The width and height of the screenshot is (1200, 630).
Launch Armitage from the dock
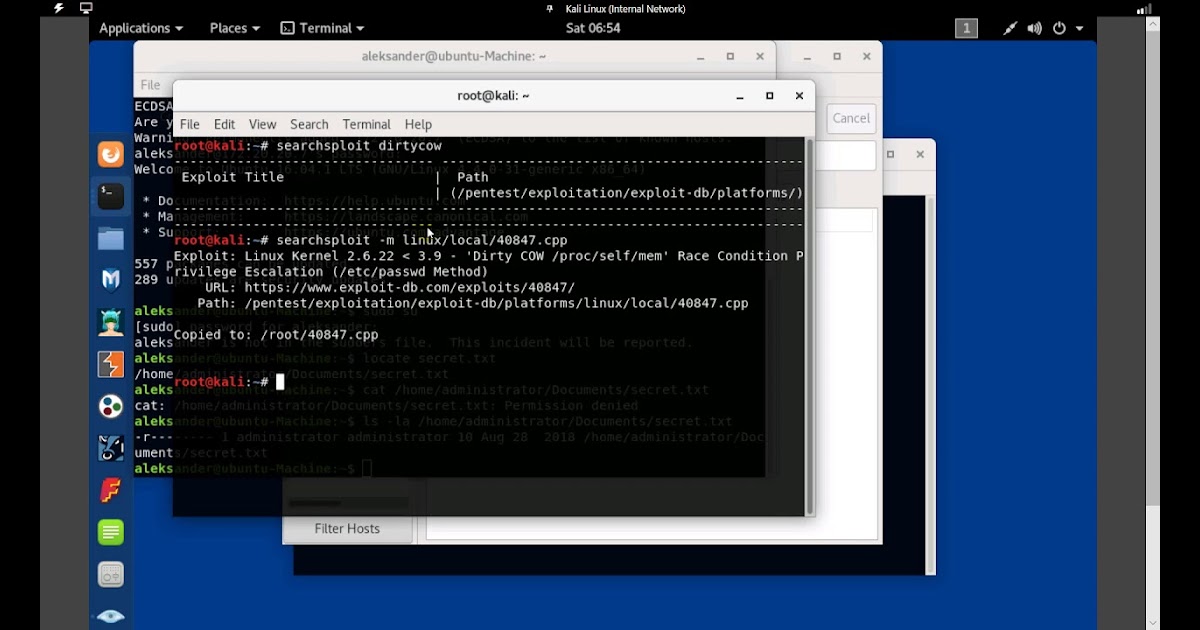tap(111, 322)
